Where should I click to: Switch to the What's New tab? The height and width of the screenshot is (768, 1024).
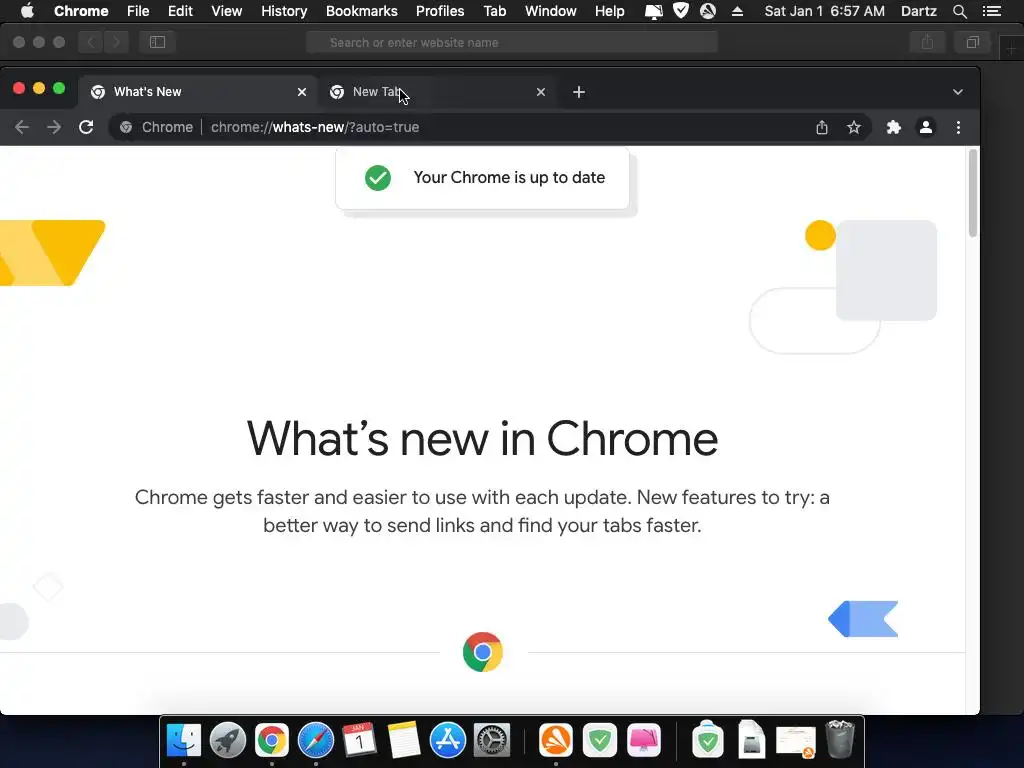coord(198,92)
